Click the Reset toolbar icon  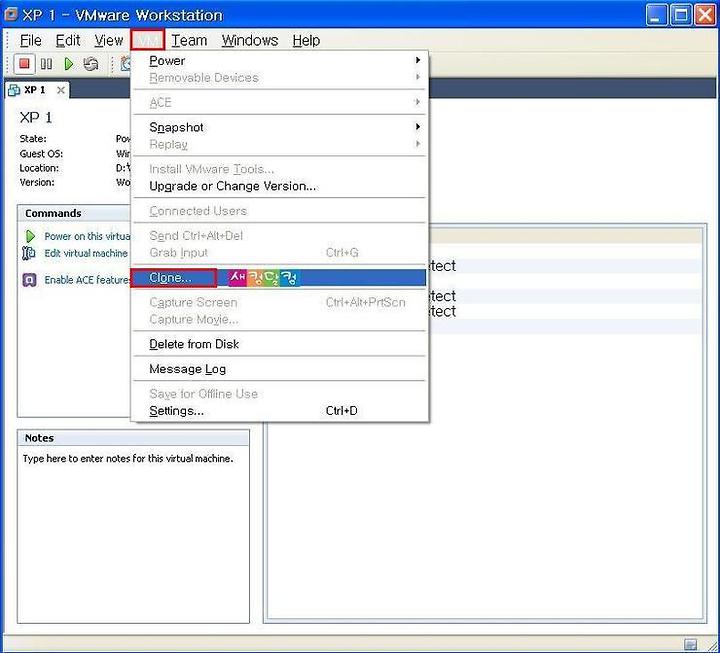coord(90,64)
